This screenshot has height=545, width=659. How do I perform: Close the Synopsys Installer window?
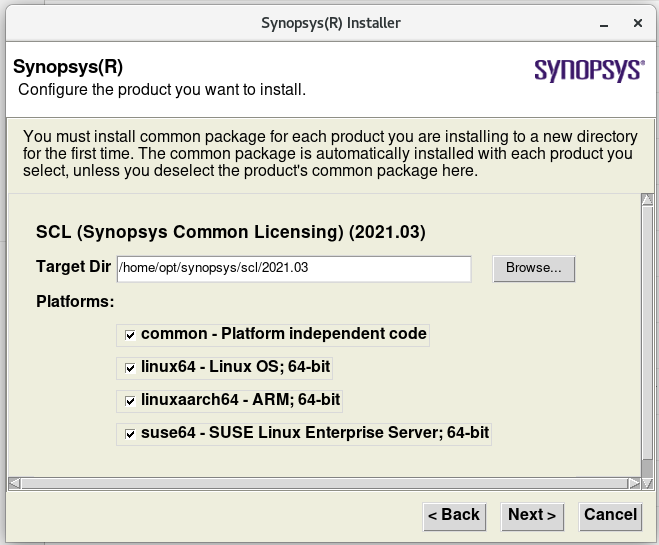(638, 23)
